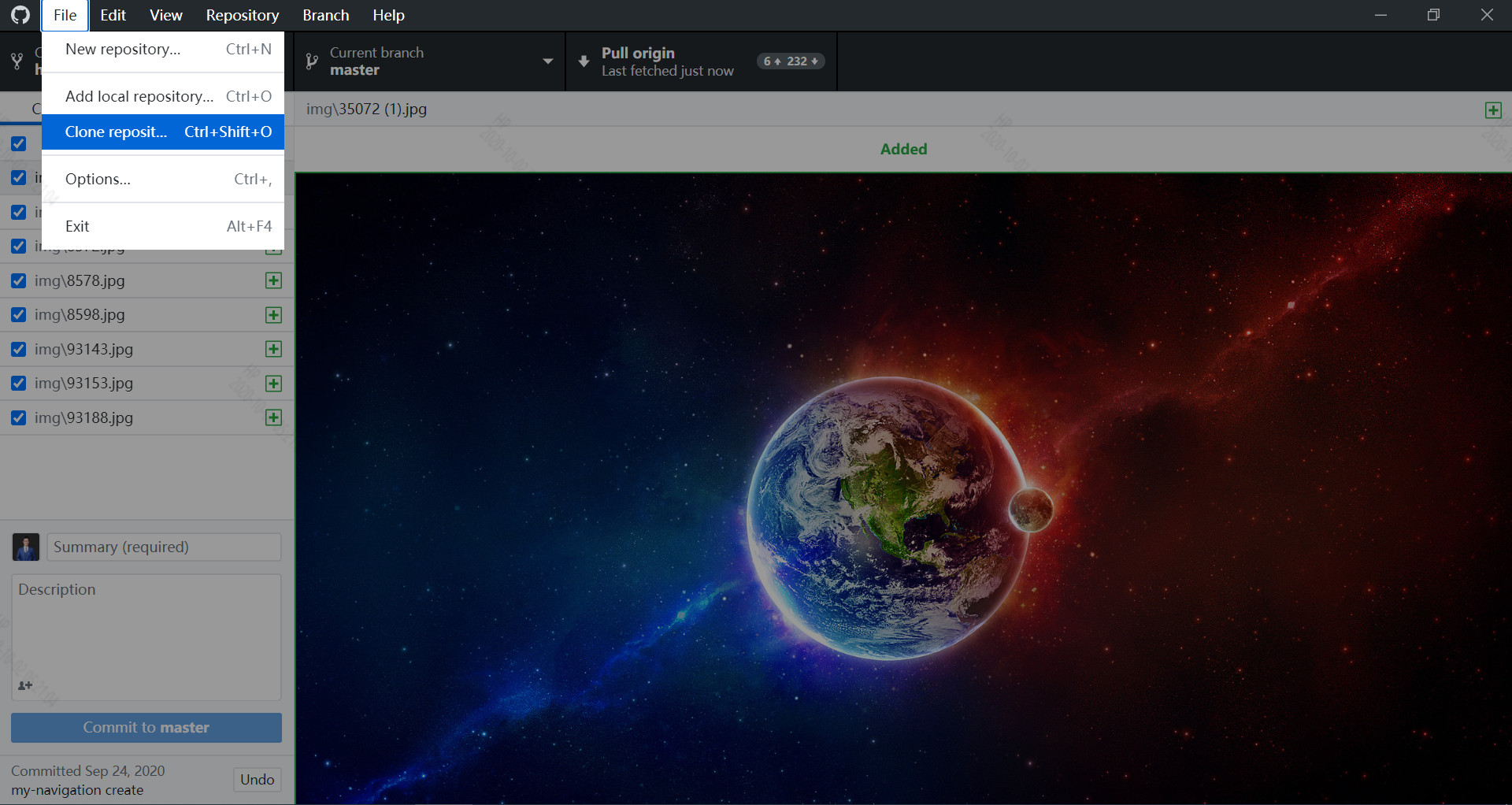
Task: Click the GitHub Desktop octocat logo
Action: pyautogui.click(x=20, y=15)
